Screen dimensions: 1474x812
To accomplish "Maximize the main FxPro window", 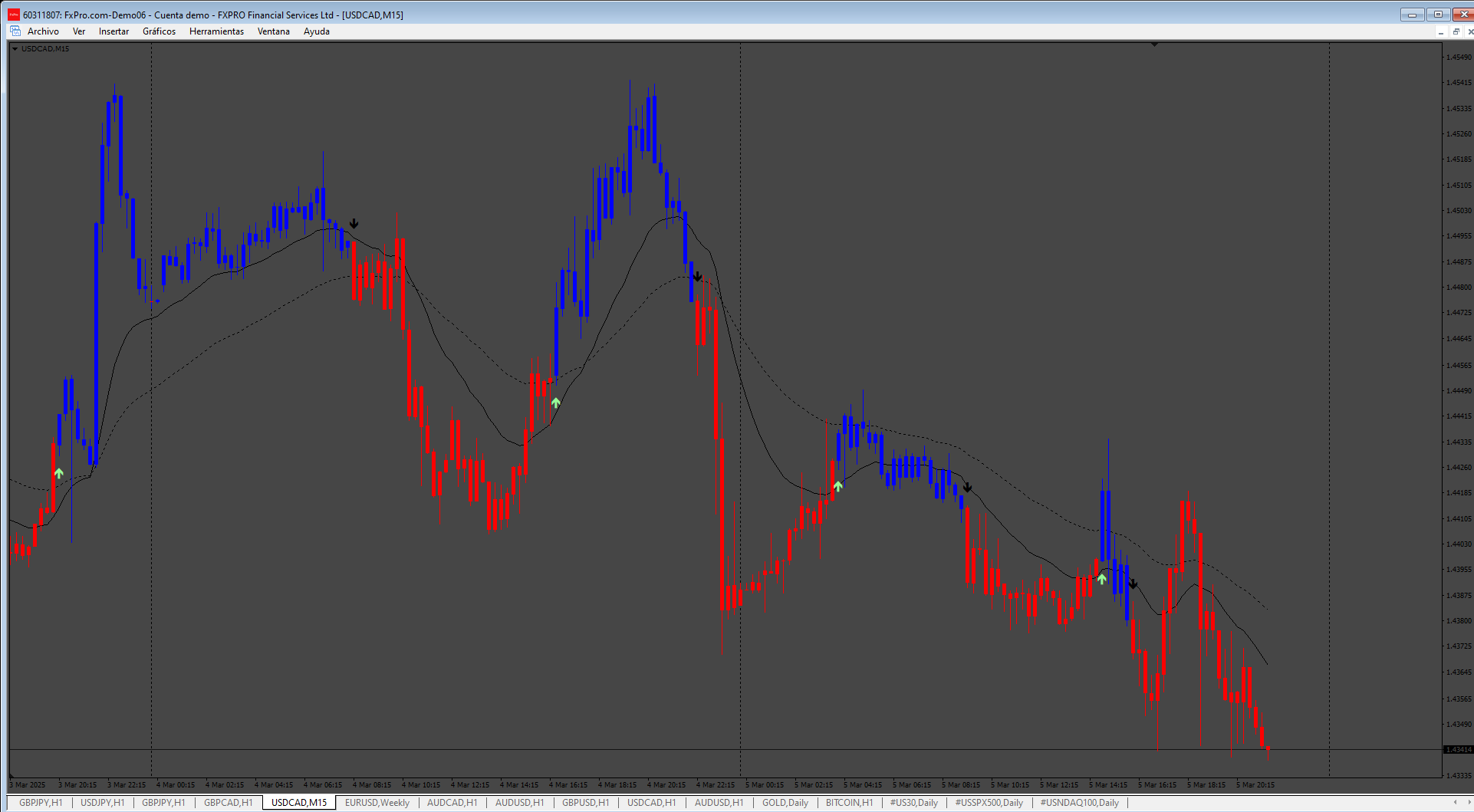I will point(1438,15).
